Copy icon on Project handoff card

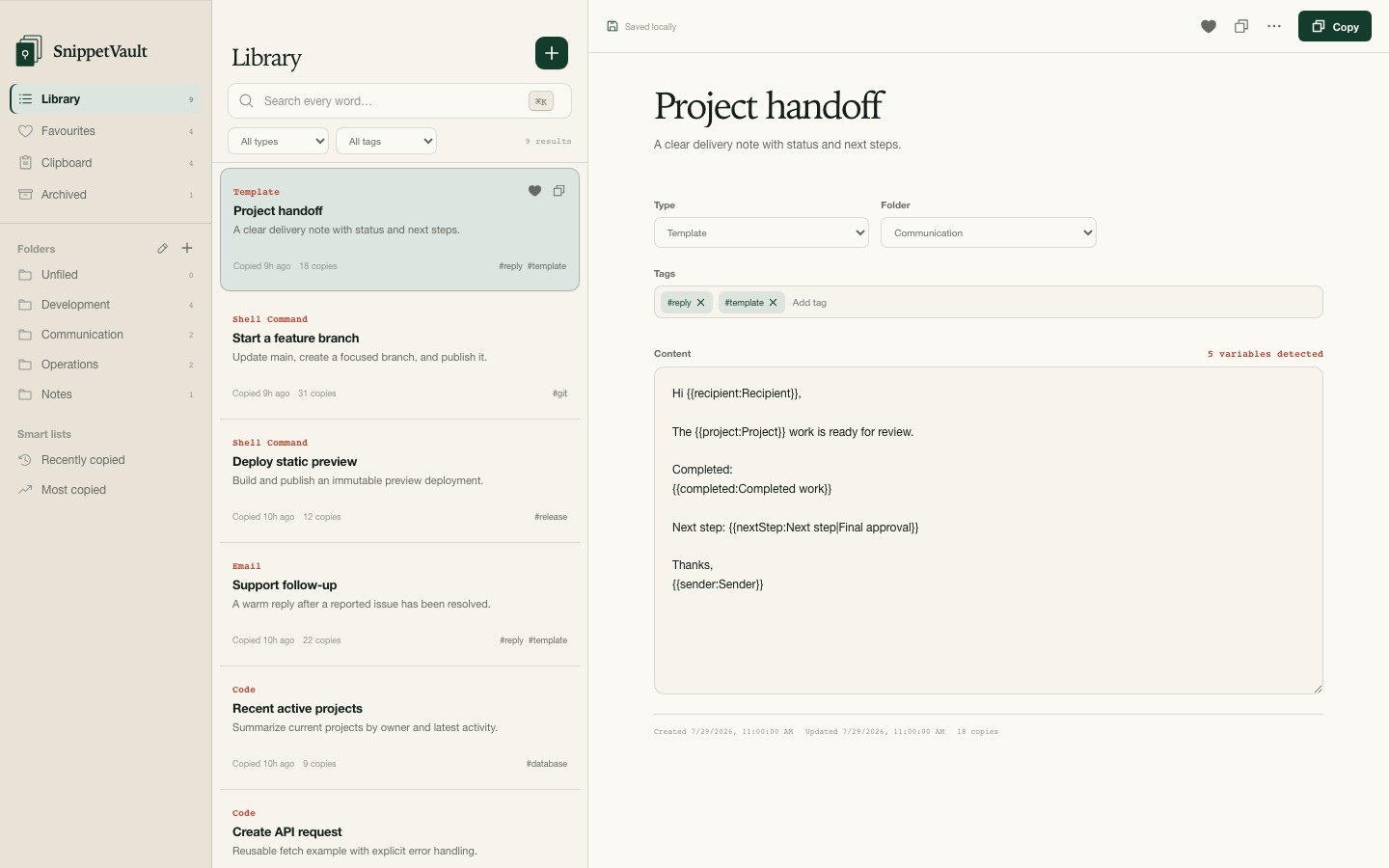click(558, 191)
